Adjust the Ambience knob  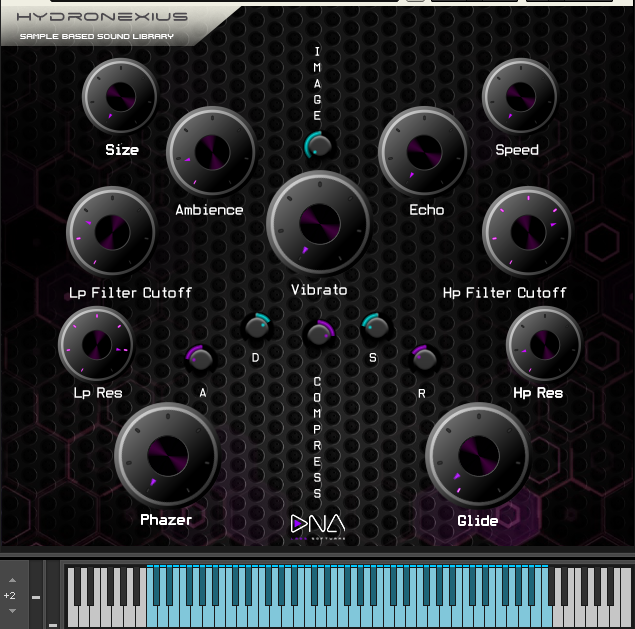click(211, 152)
